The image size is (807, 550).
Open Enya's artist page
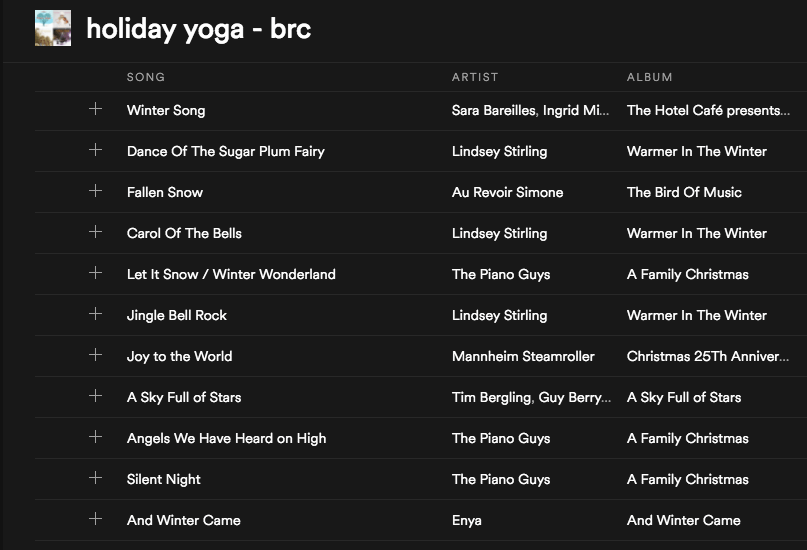(467, 520)
